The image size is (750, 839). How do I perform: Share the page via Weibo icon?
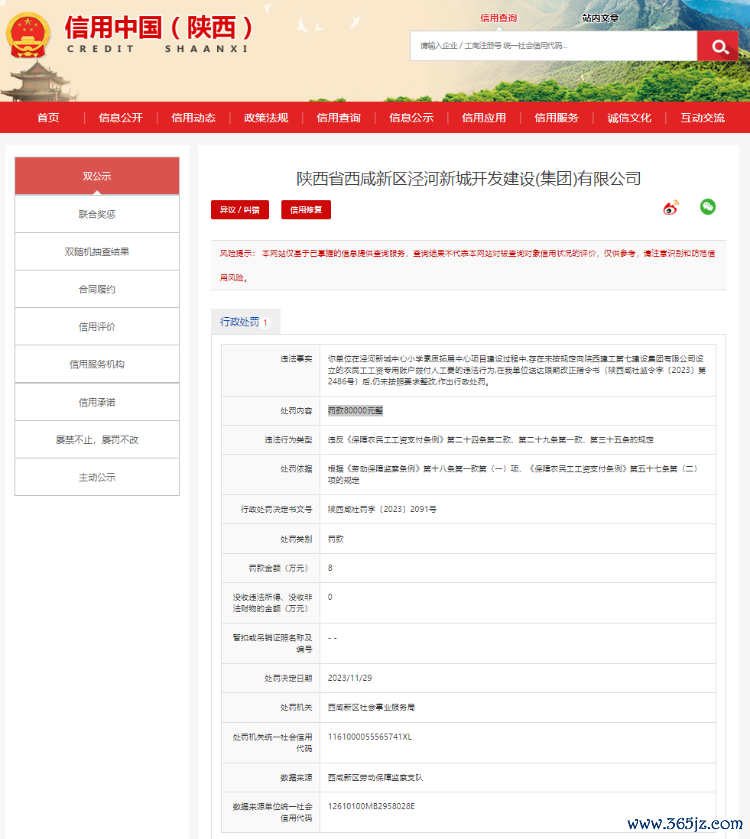point(671,208)
